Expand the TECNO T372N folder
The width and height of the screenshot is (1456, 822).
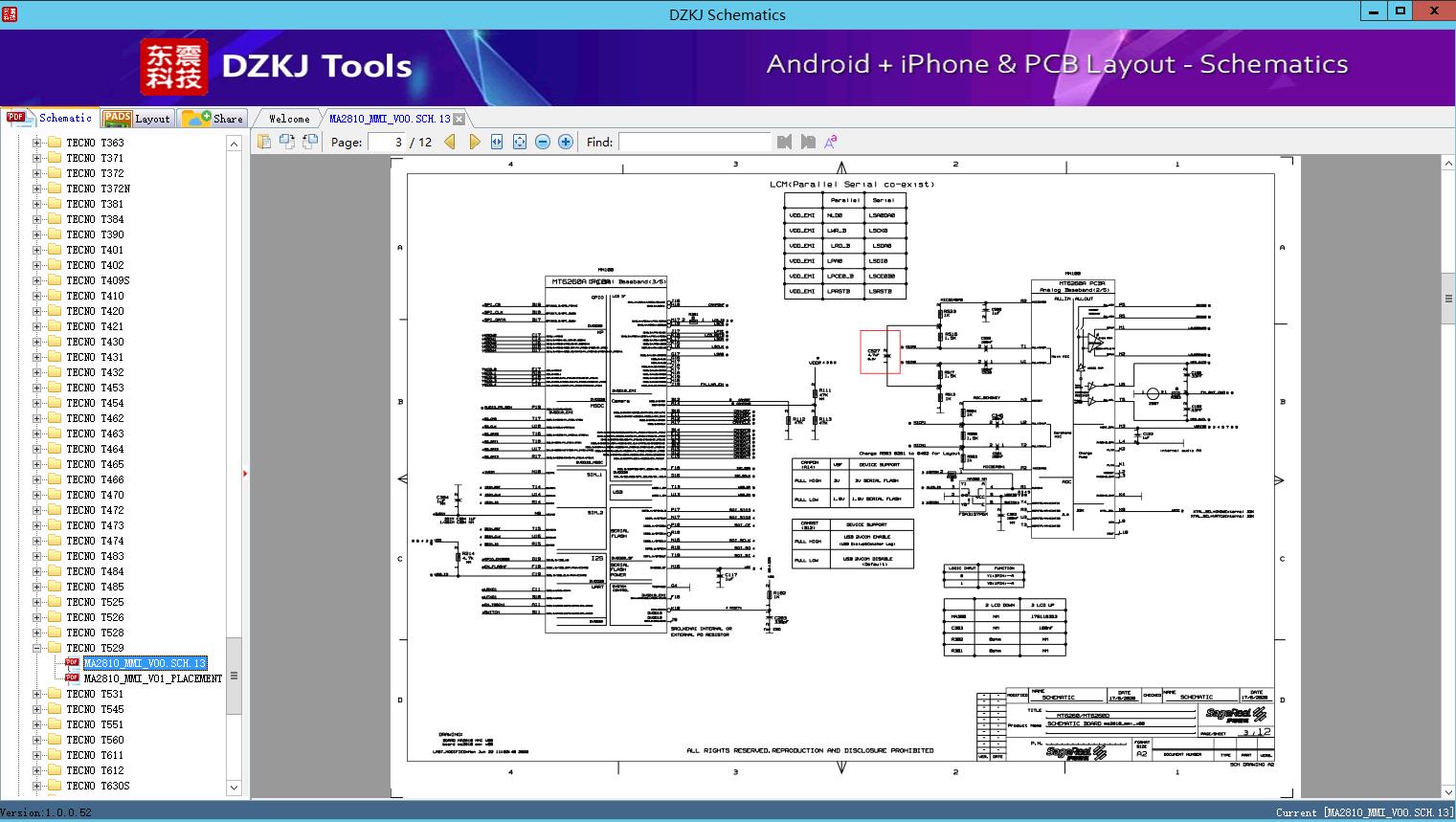click(36, 189)
